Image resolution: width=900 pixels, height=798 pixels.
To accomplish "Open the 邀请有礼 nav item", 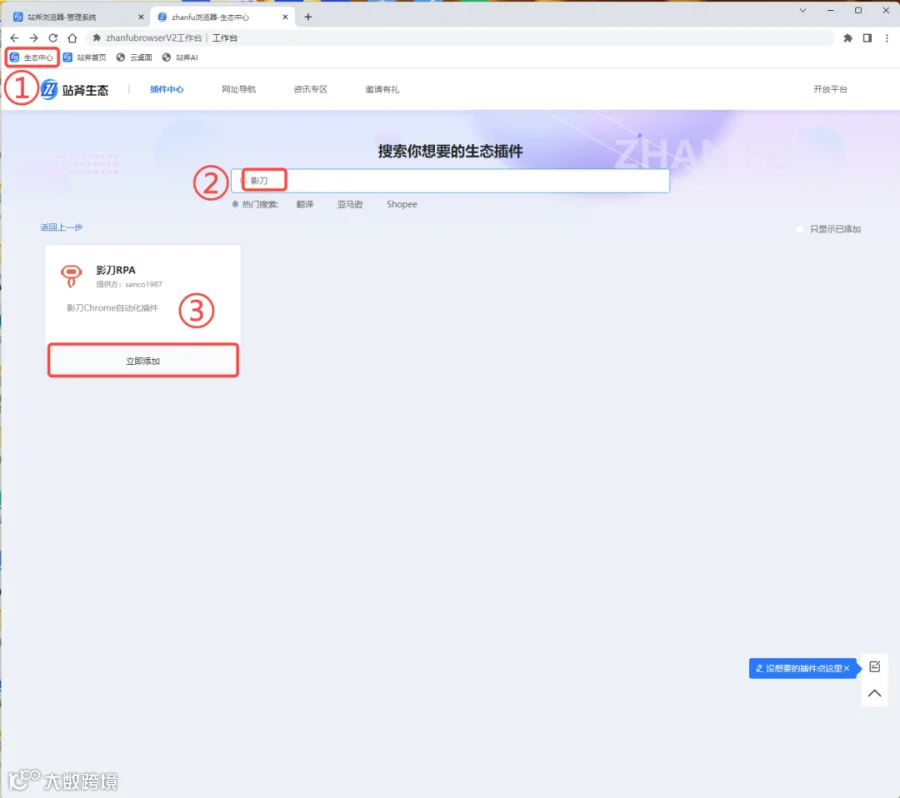I will coord(382,89).
